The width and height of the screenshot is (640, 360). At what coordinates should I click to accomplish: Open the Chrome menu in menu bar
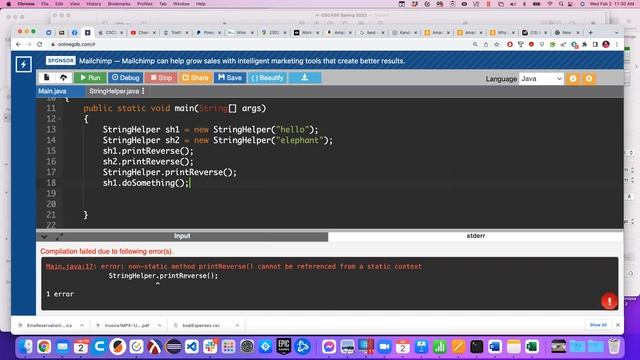26,4
